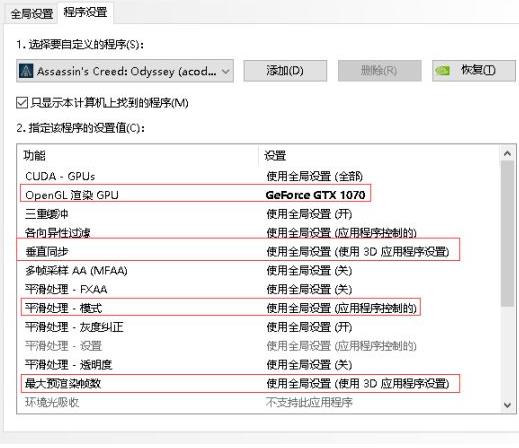Select the 最大预渲染帧数 row
519x448 pixels.
coord(258,384)
